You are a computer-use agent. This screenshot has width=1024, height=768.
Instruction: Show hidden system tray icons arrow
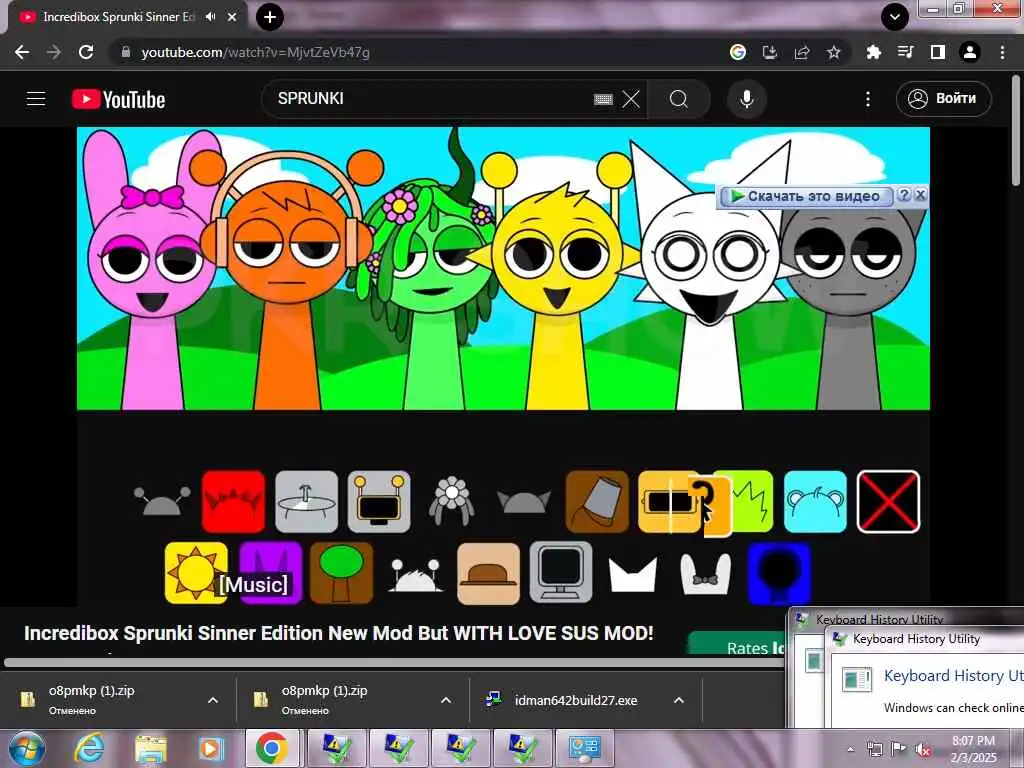[x=850, y=749]
